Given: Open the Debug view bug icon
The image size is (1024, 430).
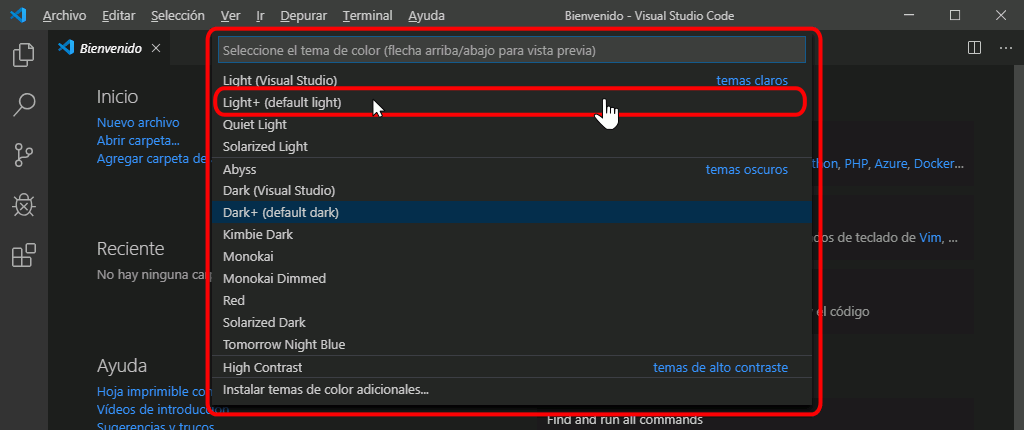Looking at the screenshot, I should (x=24, y=205).
